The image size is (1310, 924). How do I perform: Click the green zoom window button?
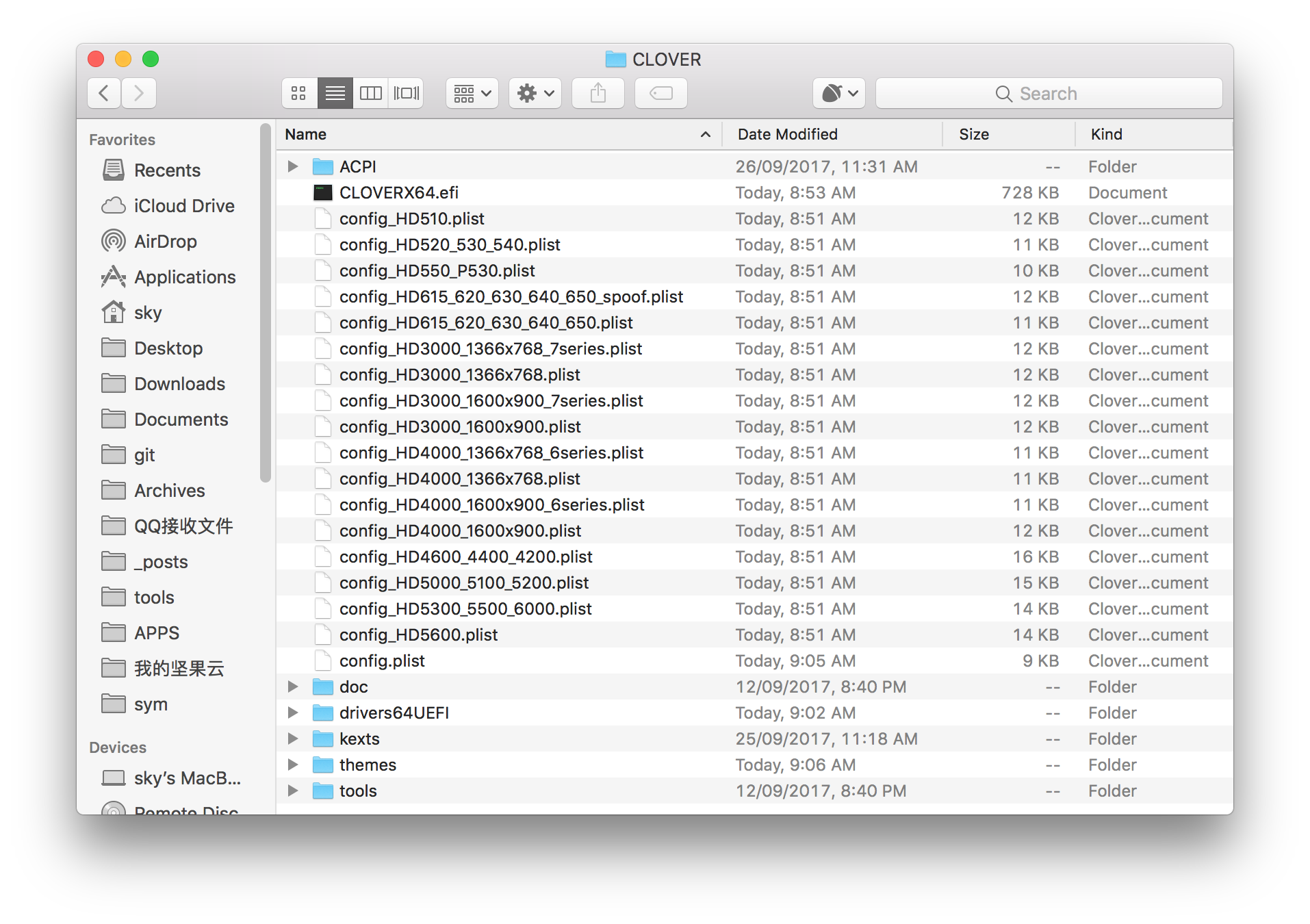pyautogui.click(x=151, y=59)
